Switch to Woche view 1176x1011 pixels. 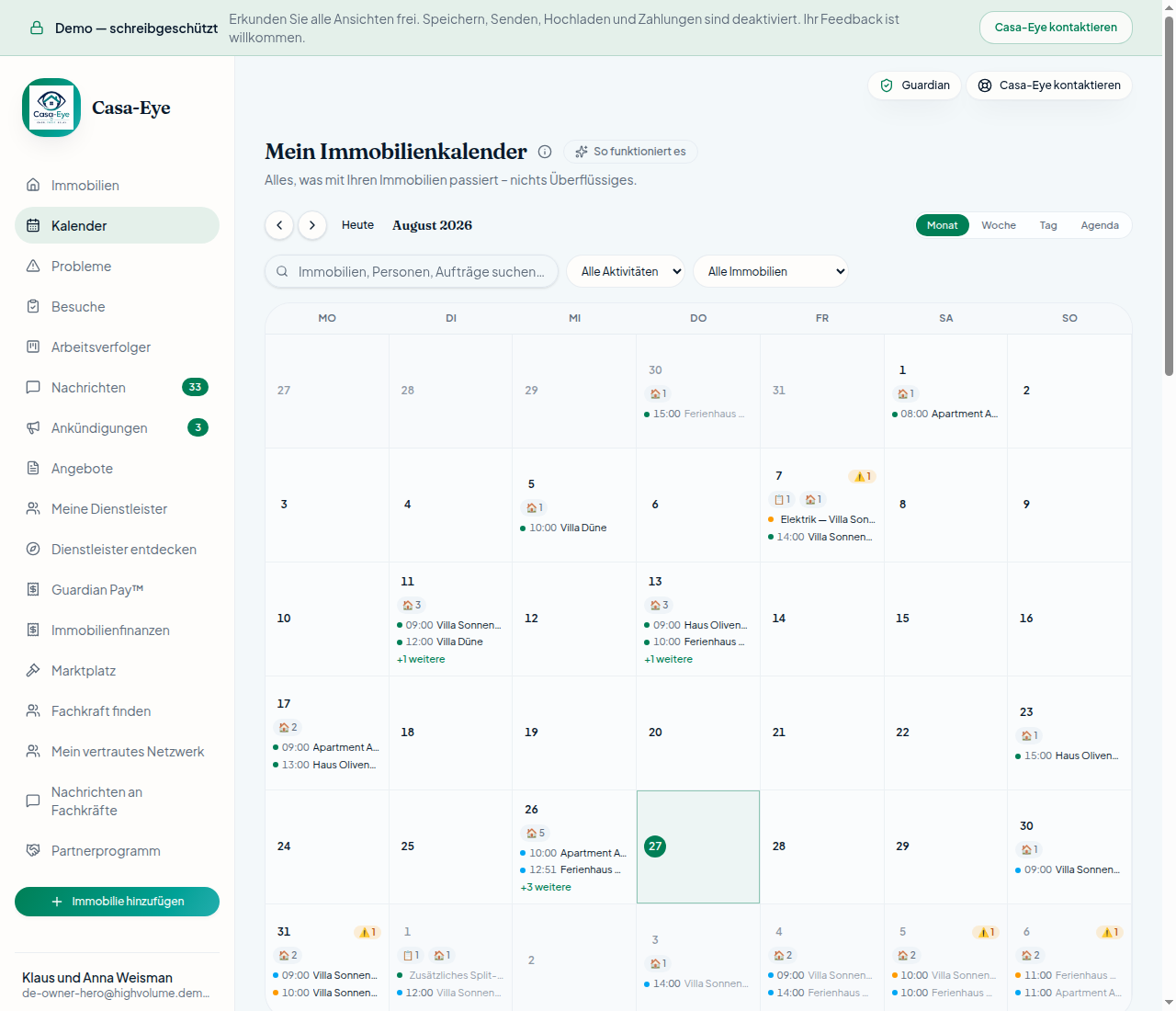(999, 225)
